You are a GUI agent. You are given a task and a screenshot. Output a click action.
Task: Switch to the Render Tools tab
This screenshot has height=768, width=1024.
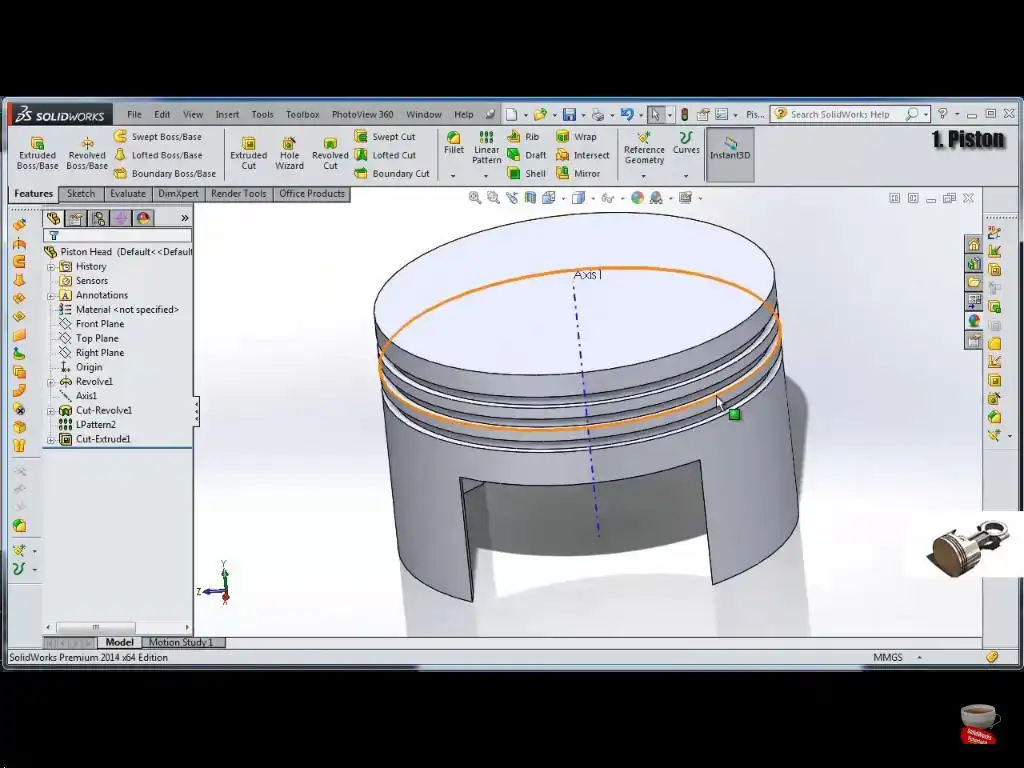coord(238,194)
